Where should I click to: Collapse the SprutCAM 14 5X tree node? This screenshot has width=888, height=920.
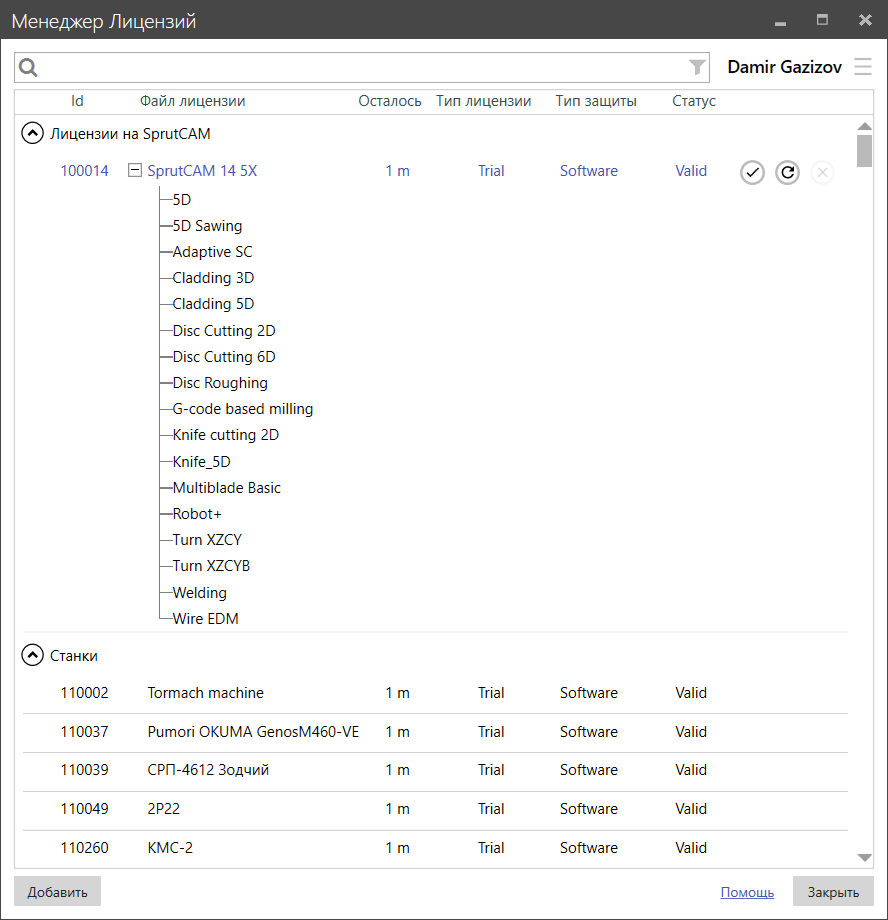coord(135,171)
